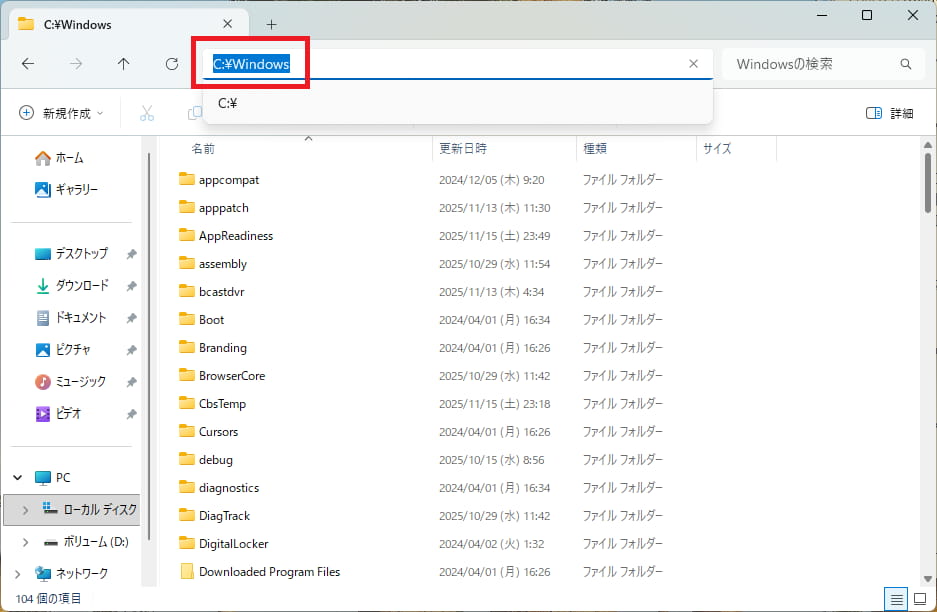Expand the ローカル ディスク tree node
Viewport: 937px width, 612px height.
pos(26,510)
